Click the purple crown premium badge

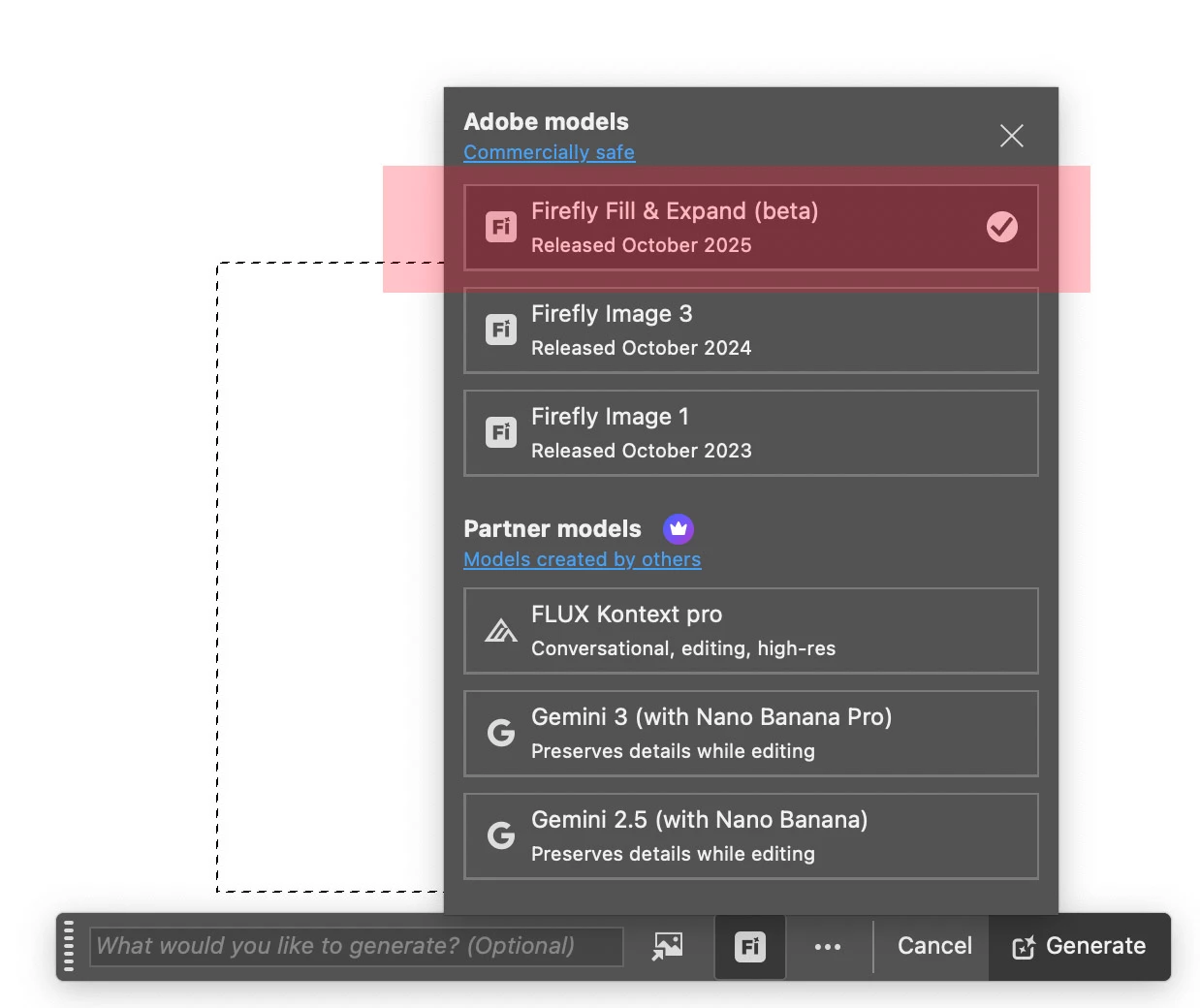tap(679, 528)
